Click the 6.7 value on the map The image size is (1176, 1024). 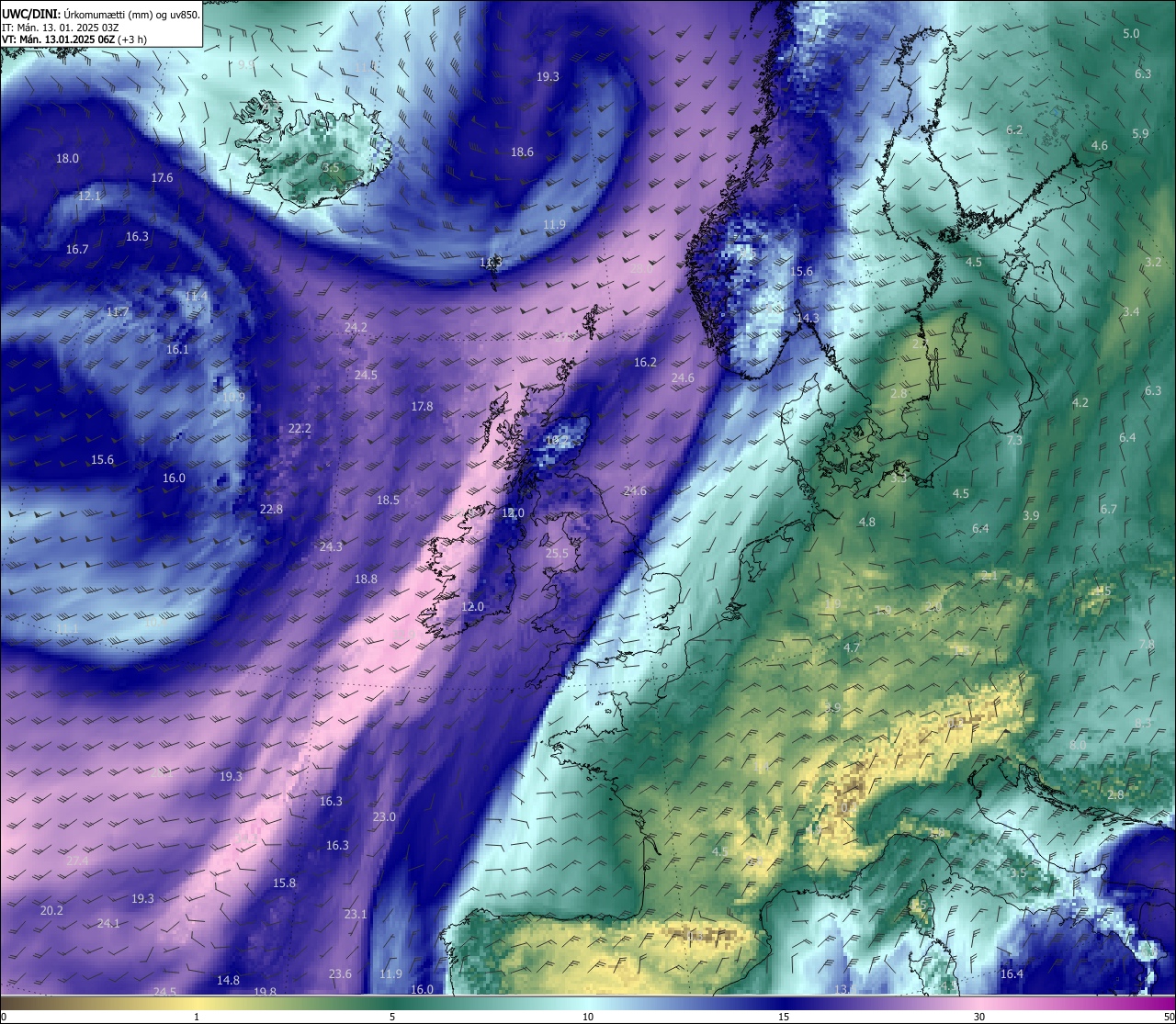click(x=1109, y=510)
